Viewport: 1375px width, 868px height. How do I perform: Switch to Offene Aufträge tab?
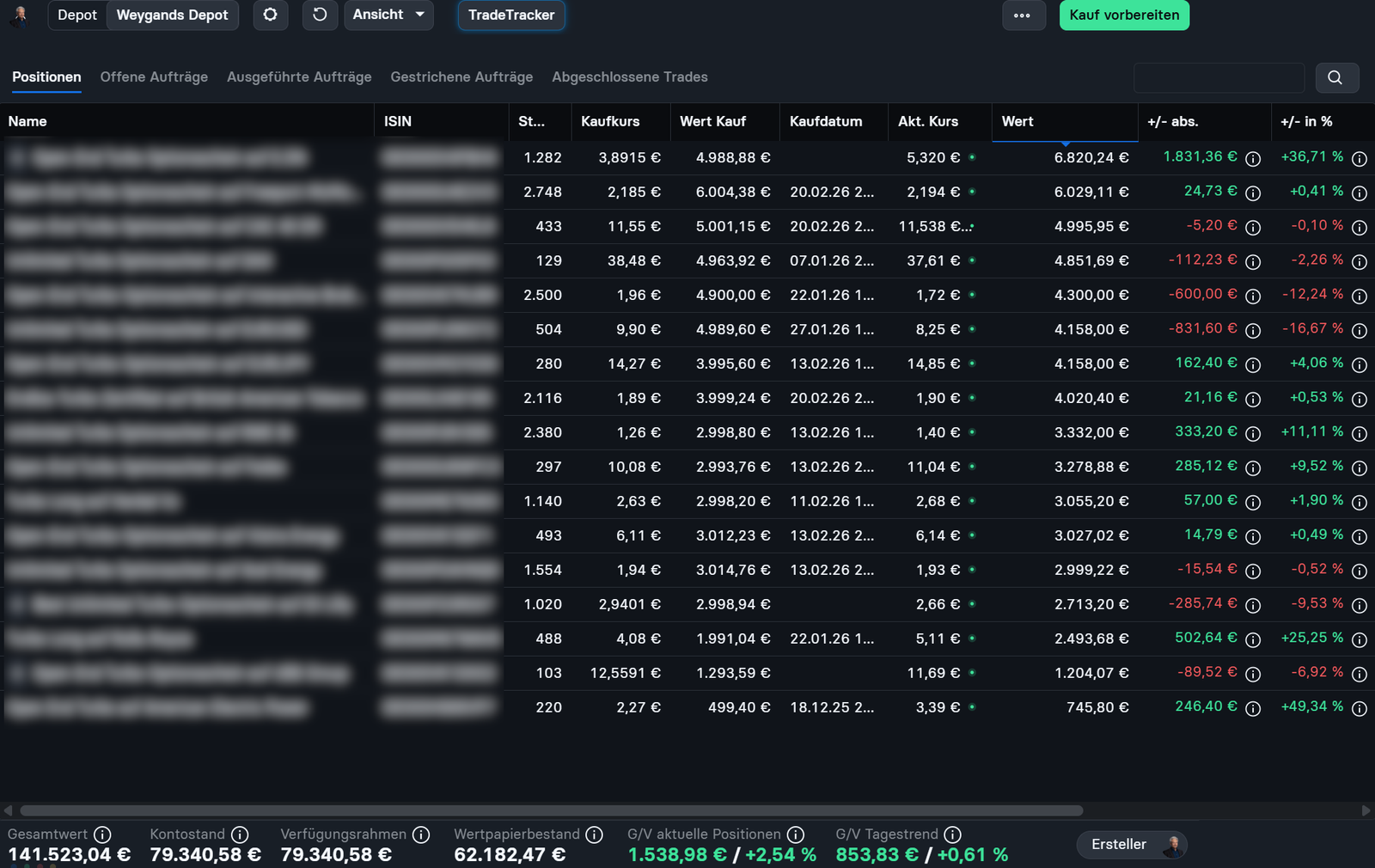tap(154, 76)
